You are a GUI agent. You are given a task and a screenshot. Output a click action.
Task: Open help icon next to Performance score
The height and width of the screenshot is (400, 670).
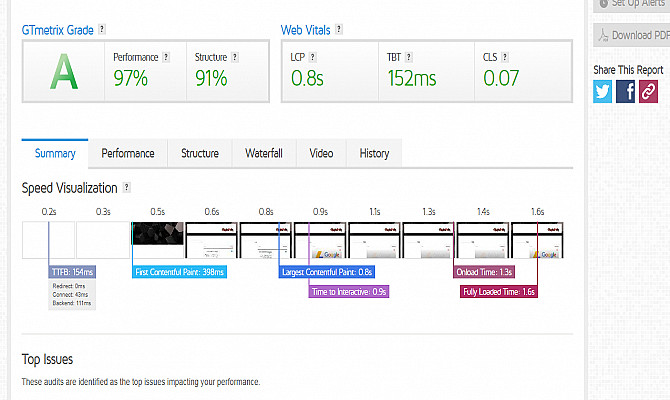point(166,57)
